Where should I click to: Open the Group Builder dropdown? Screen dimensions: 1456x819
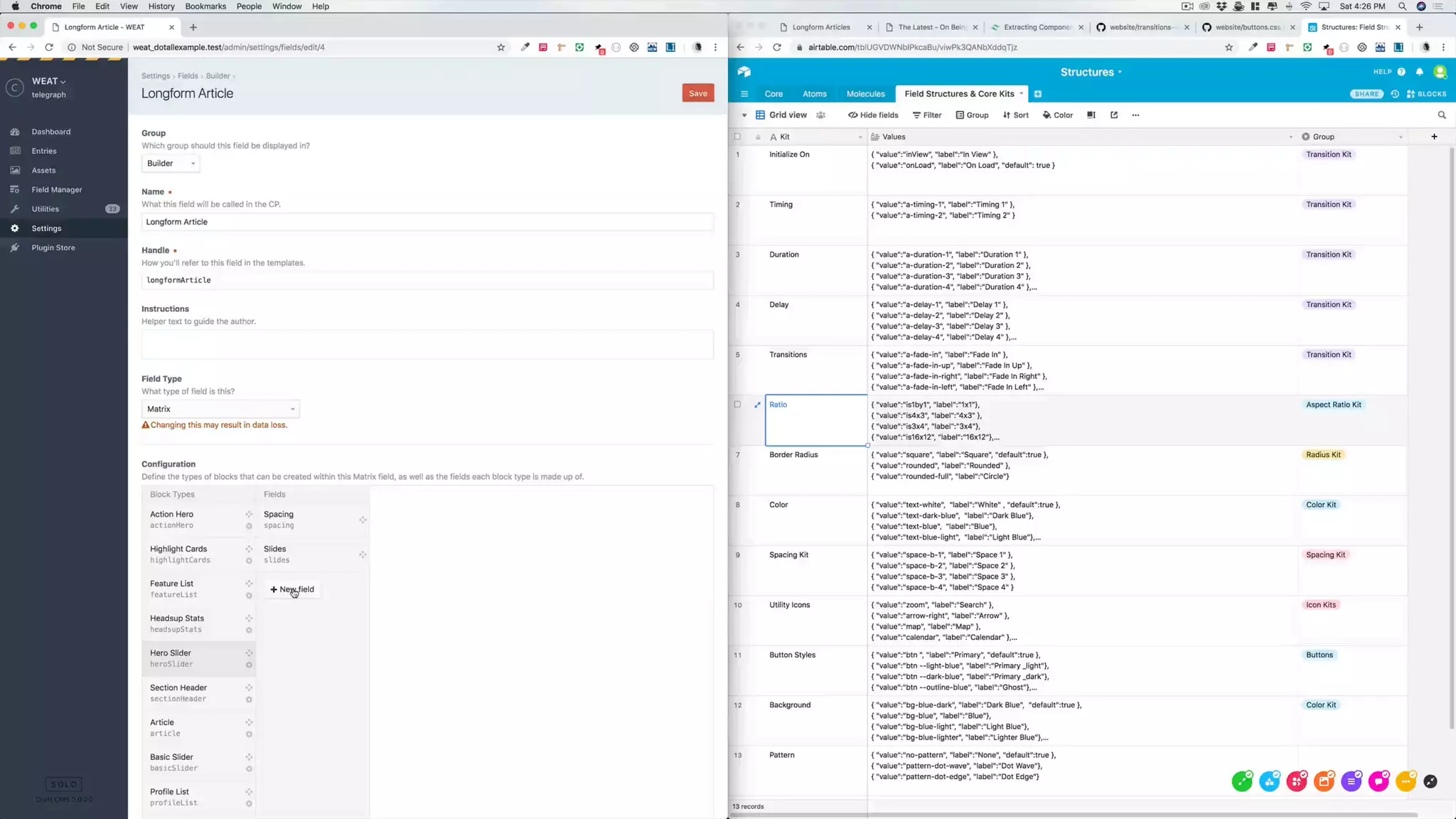point(171,164)
